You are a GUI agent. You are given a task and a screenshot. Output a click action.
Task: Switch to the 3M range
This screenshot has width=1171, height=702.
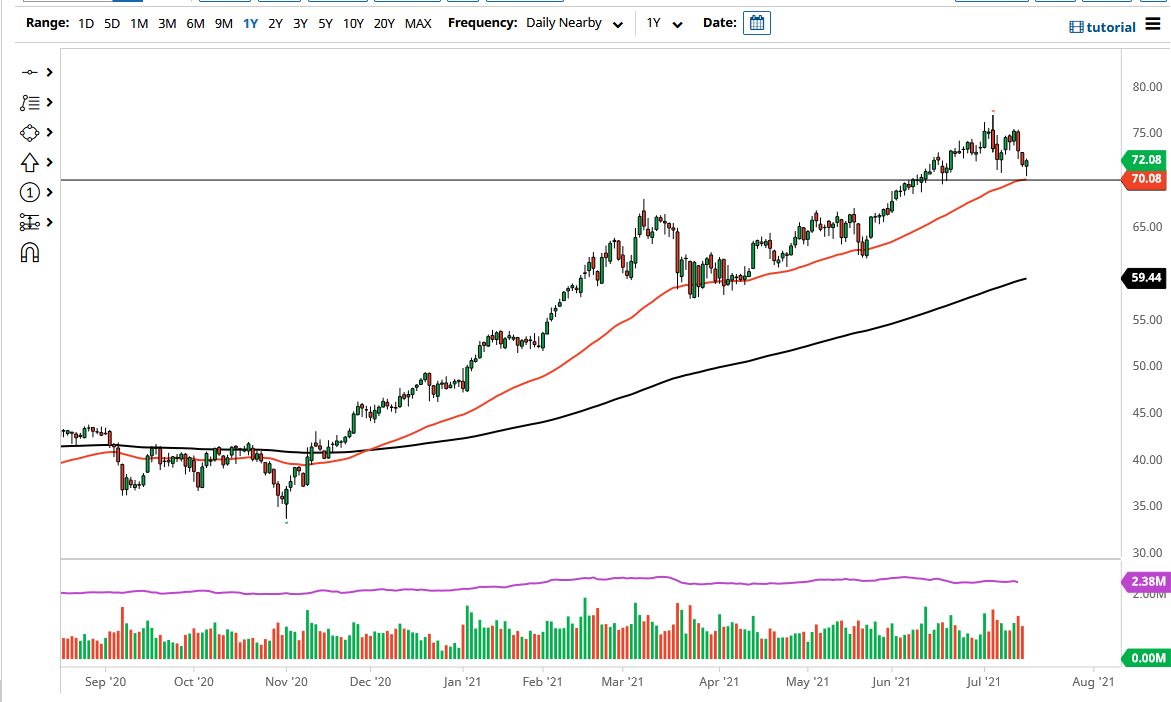167,22
